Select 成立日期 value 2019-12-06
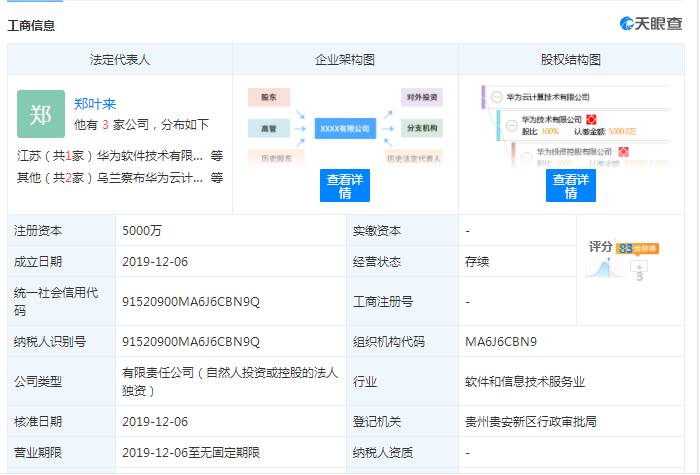 [155, 262]
